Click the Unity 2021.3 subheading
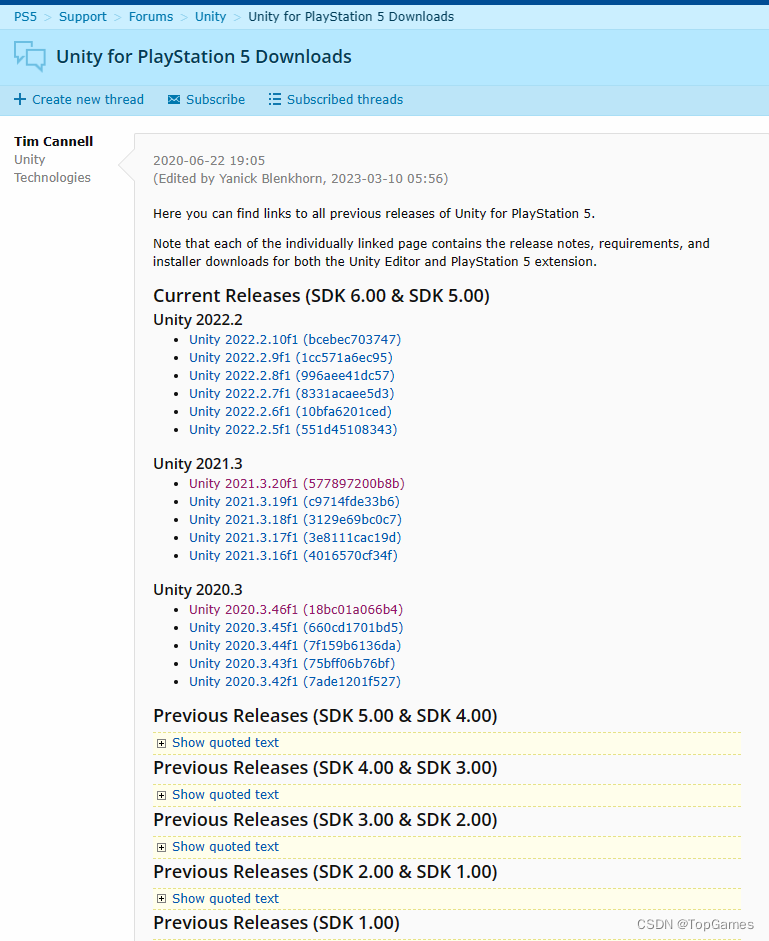769x941 pixels. (x=198, y=464)
